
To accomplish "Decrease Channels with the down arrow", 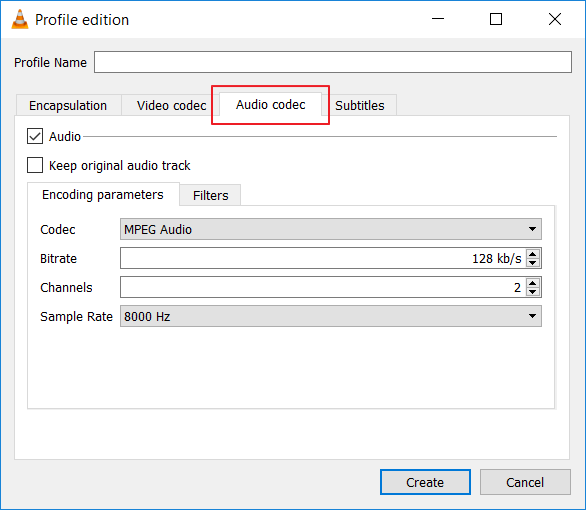I will pos(533,292).
